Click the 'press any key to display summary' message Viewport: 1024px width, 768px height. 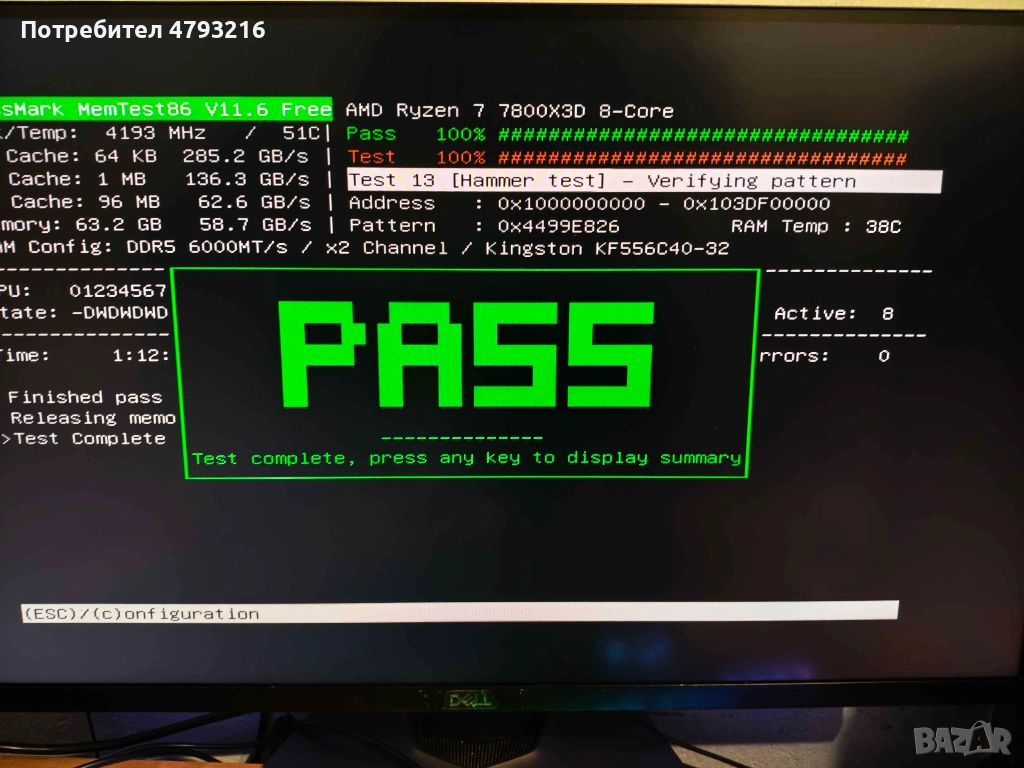click(x=466, y=458)
